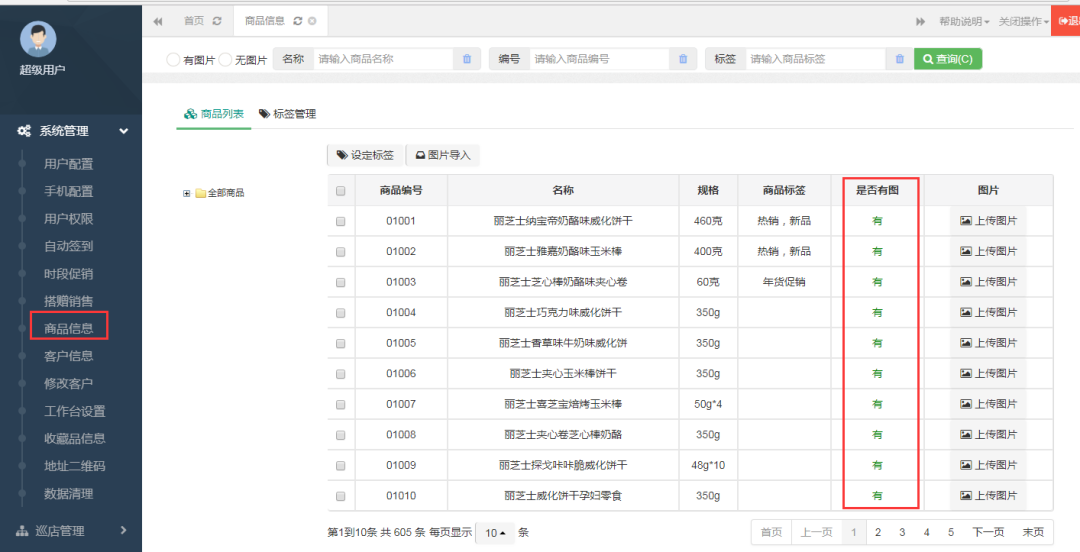Open 地址二维码 in the sidebar
The image size is (1080, 552).
coord(74,467)
